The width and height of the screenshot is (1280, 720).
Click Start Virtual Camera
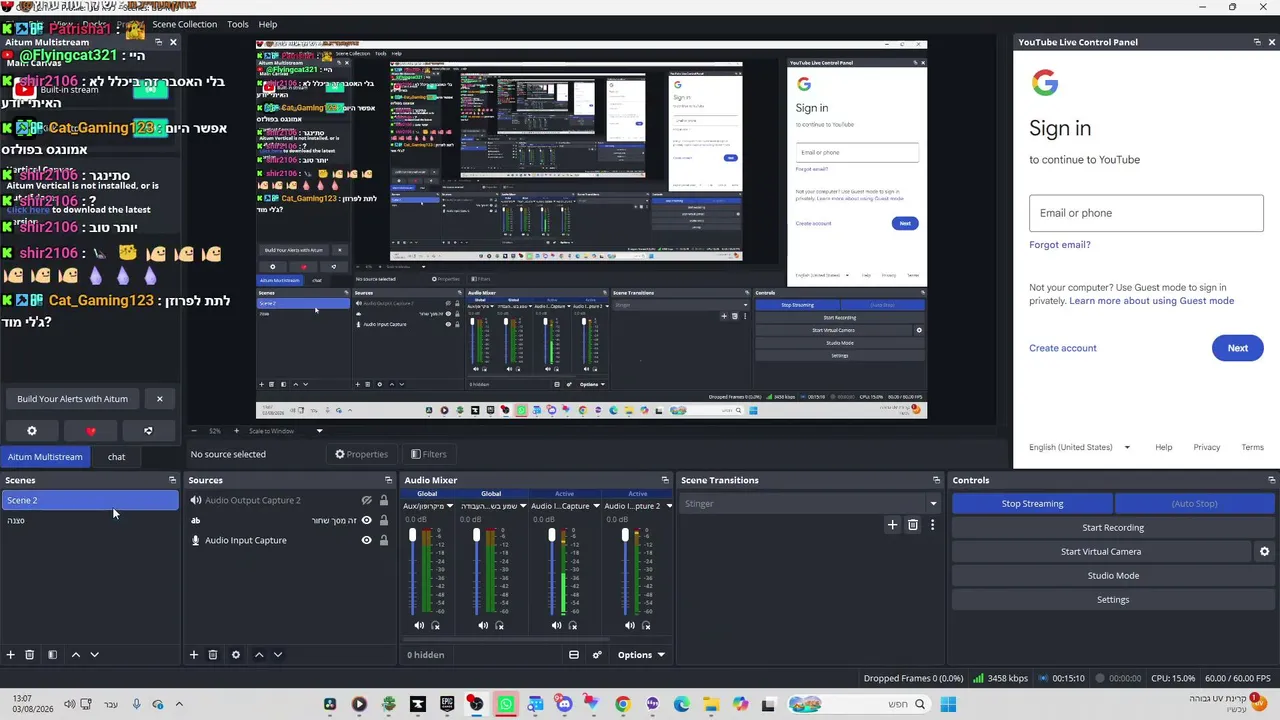(1101, 552)
